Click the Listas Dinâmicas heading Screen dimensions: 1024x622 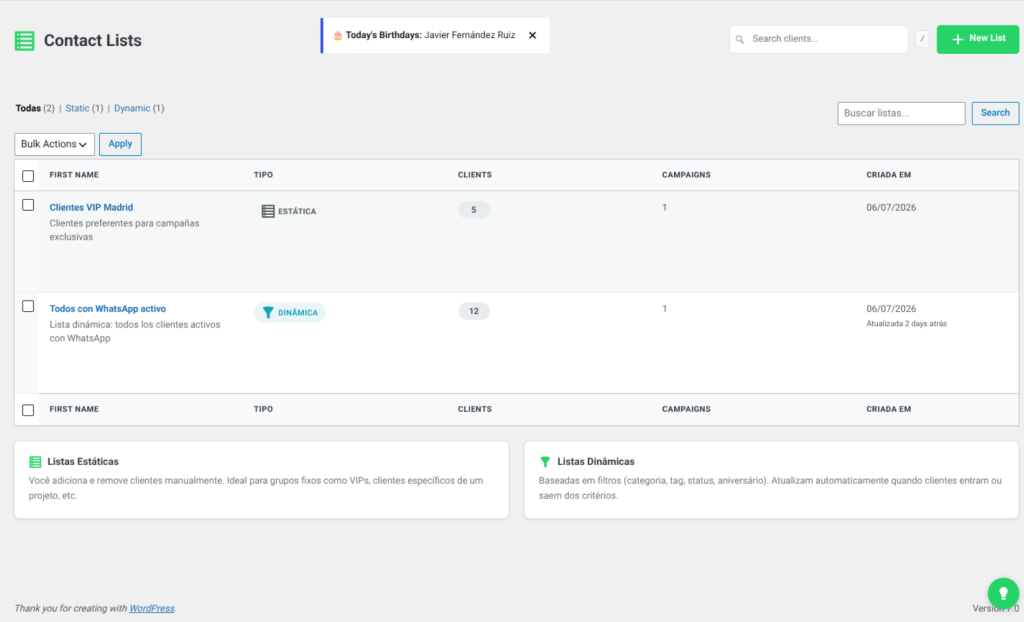[x=596, y=462]
